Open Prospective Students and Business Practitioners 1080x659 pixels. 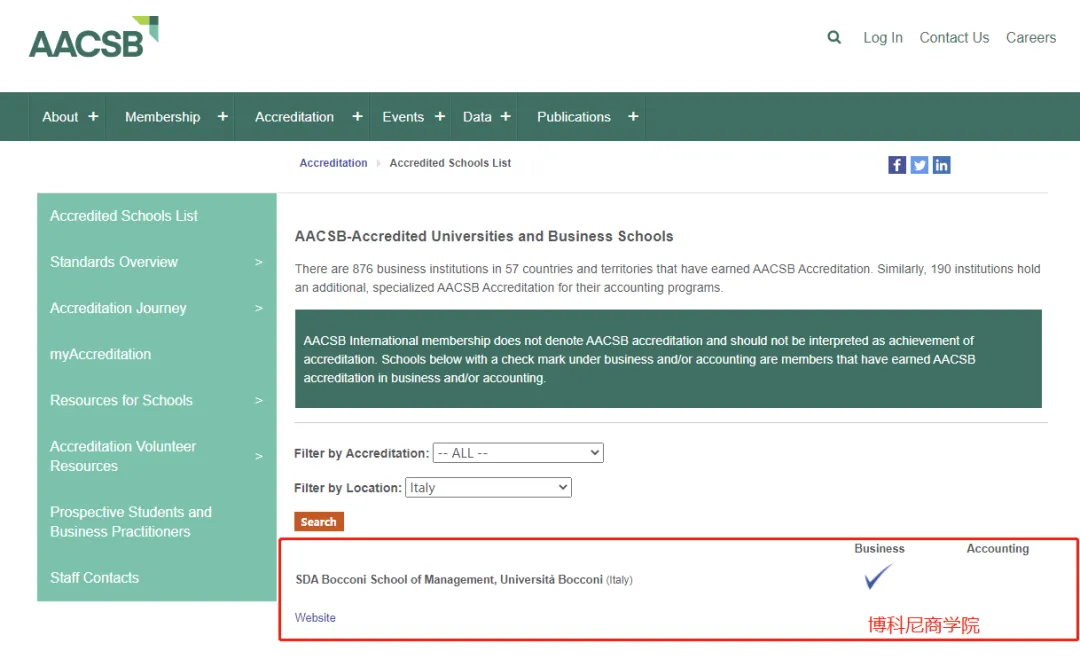coord(130,522)
